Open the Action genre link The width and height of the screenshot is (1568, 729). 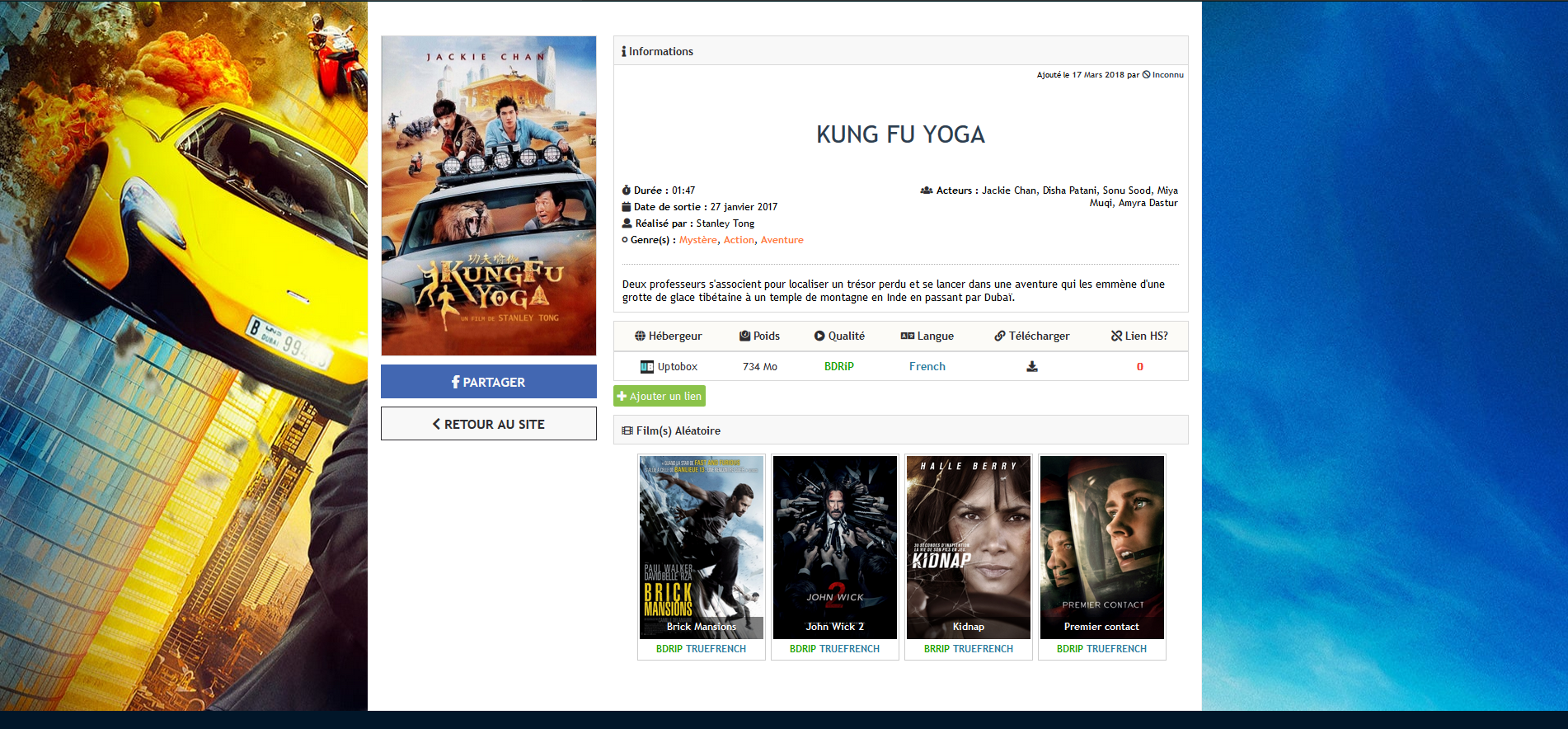point(739,240)
